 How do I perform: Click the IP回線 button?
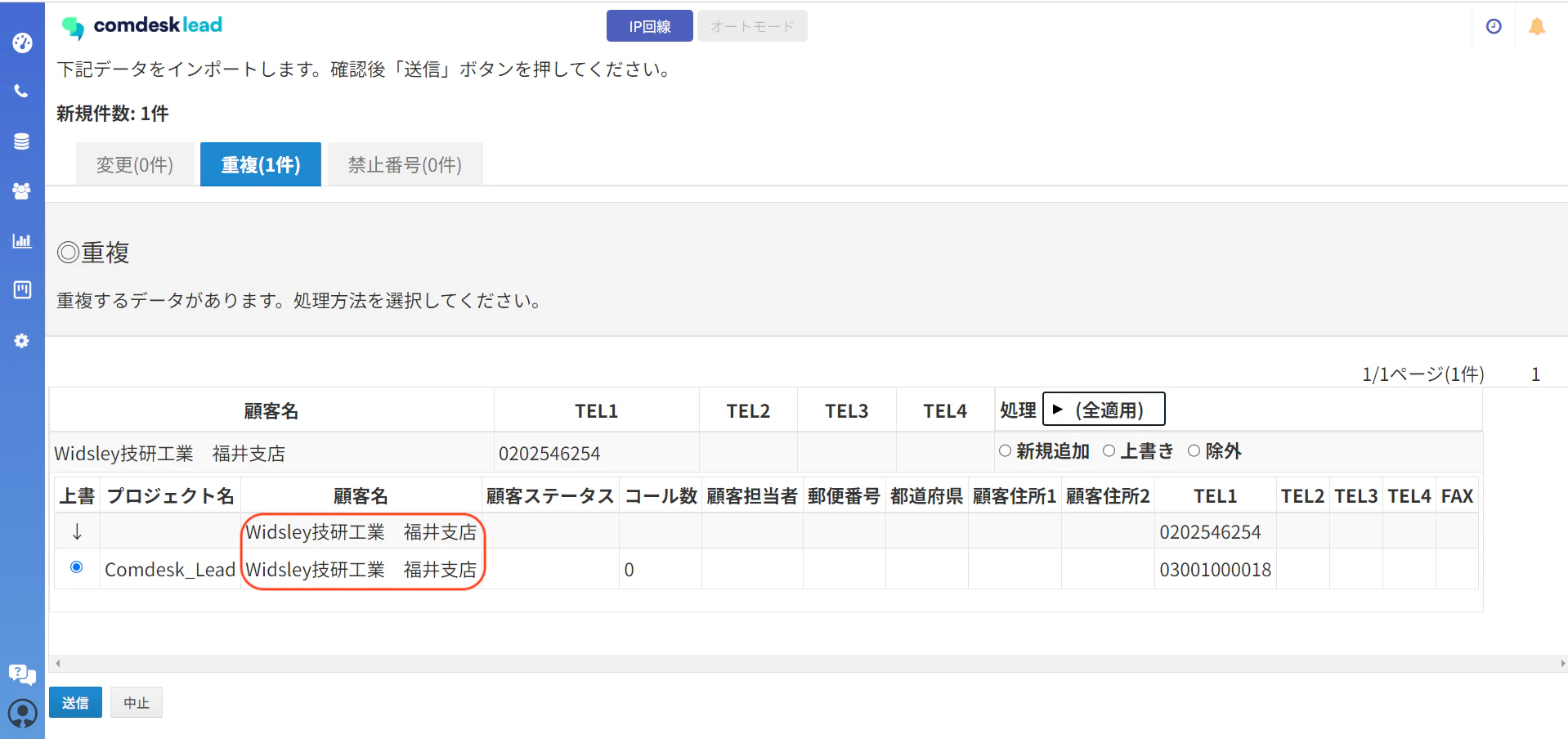[x=650, y=26]
